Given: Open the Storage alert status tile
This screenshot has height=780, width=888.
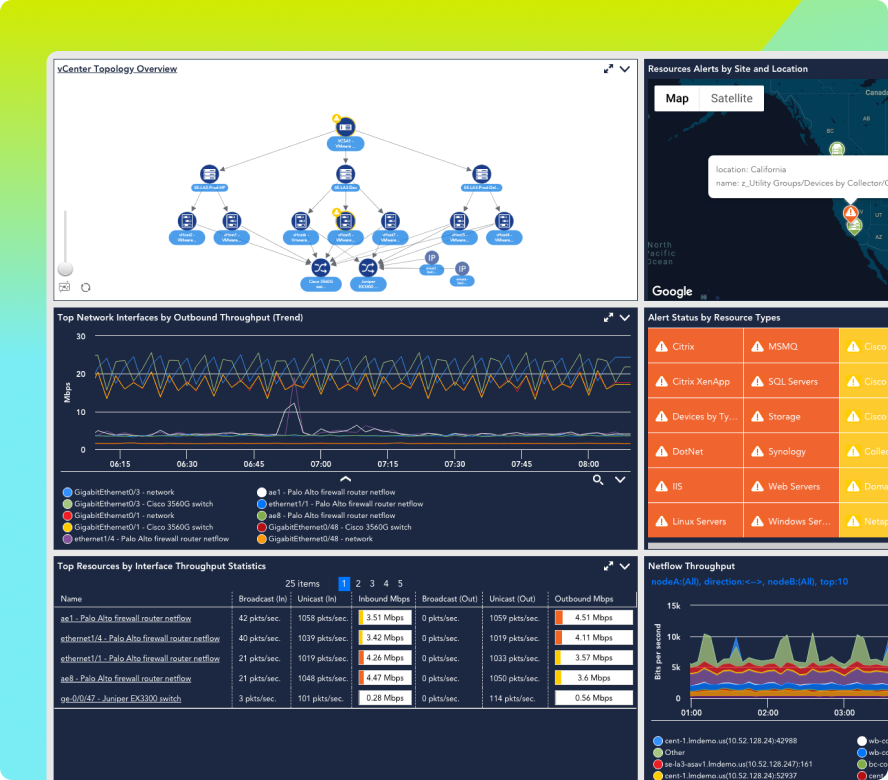Looking at the screenshot, I should point(791,416).
